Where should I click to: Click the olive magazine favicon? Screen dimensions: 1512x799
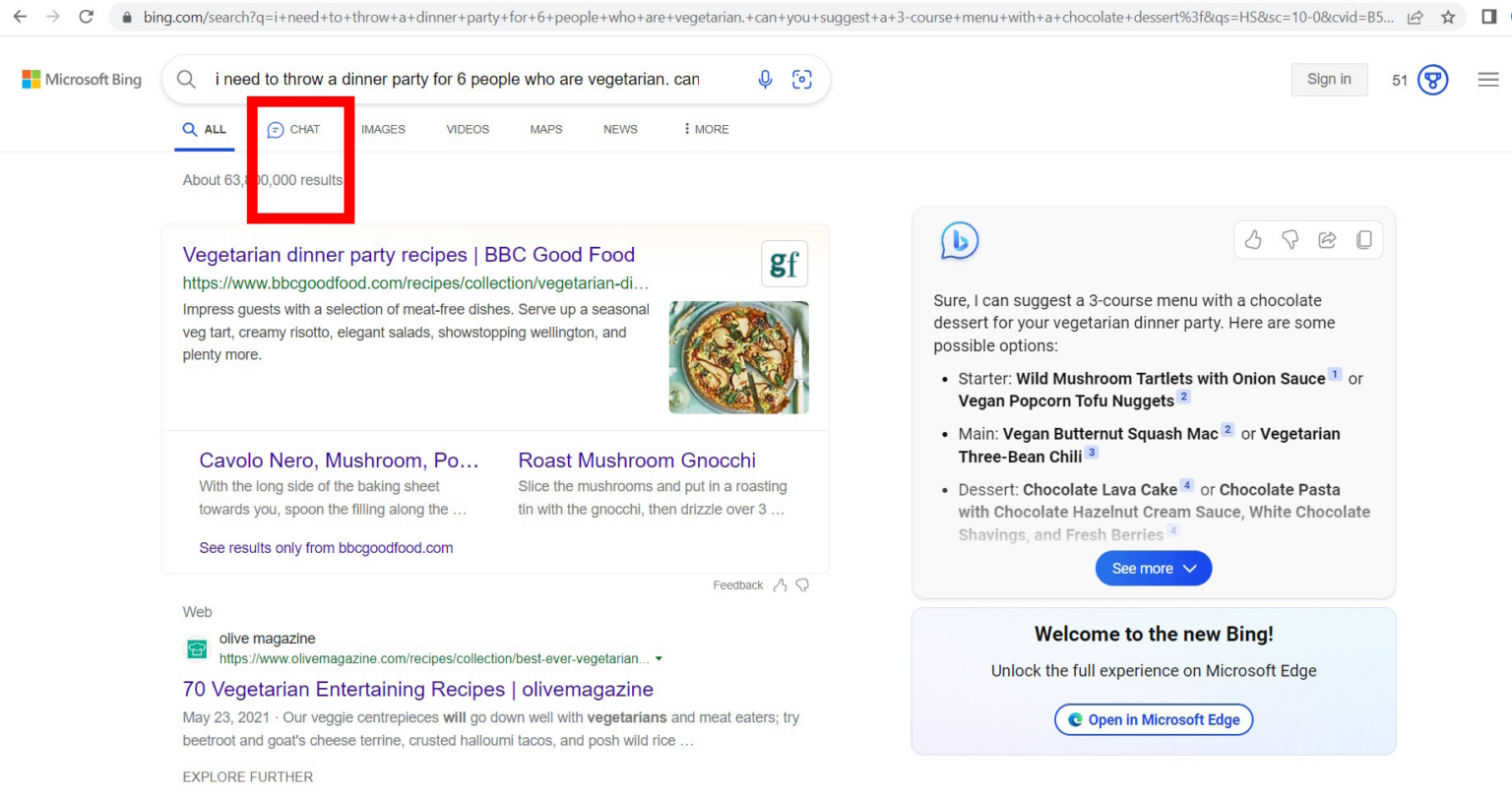(x=197, y=649)
